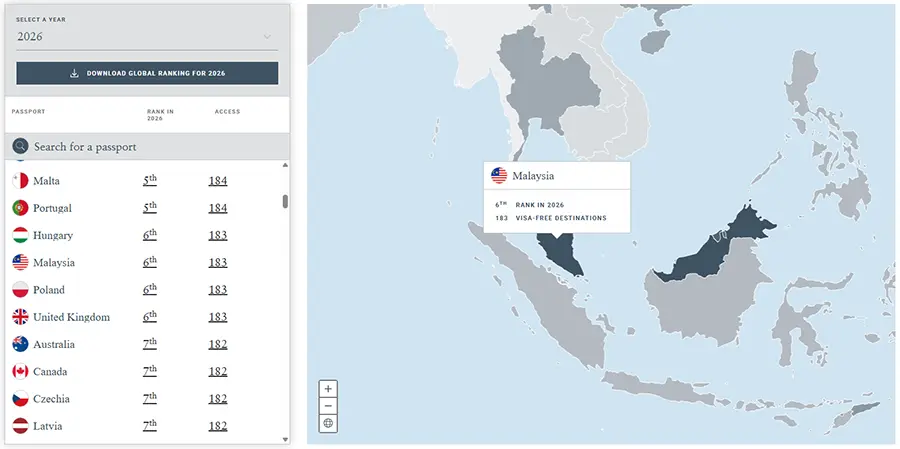Viewport: 900px width, 449px height.
Task: Click the Rank in 2026 column header
Action: coord(160,115)
